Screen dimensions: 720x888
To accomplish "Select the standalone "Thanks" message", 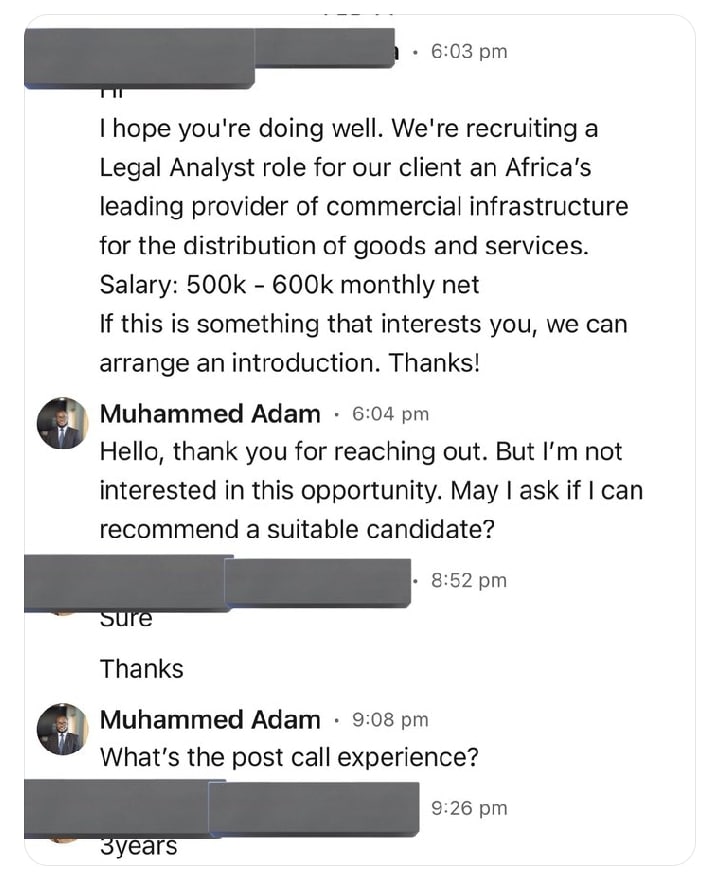I will (x=142, y=669).
